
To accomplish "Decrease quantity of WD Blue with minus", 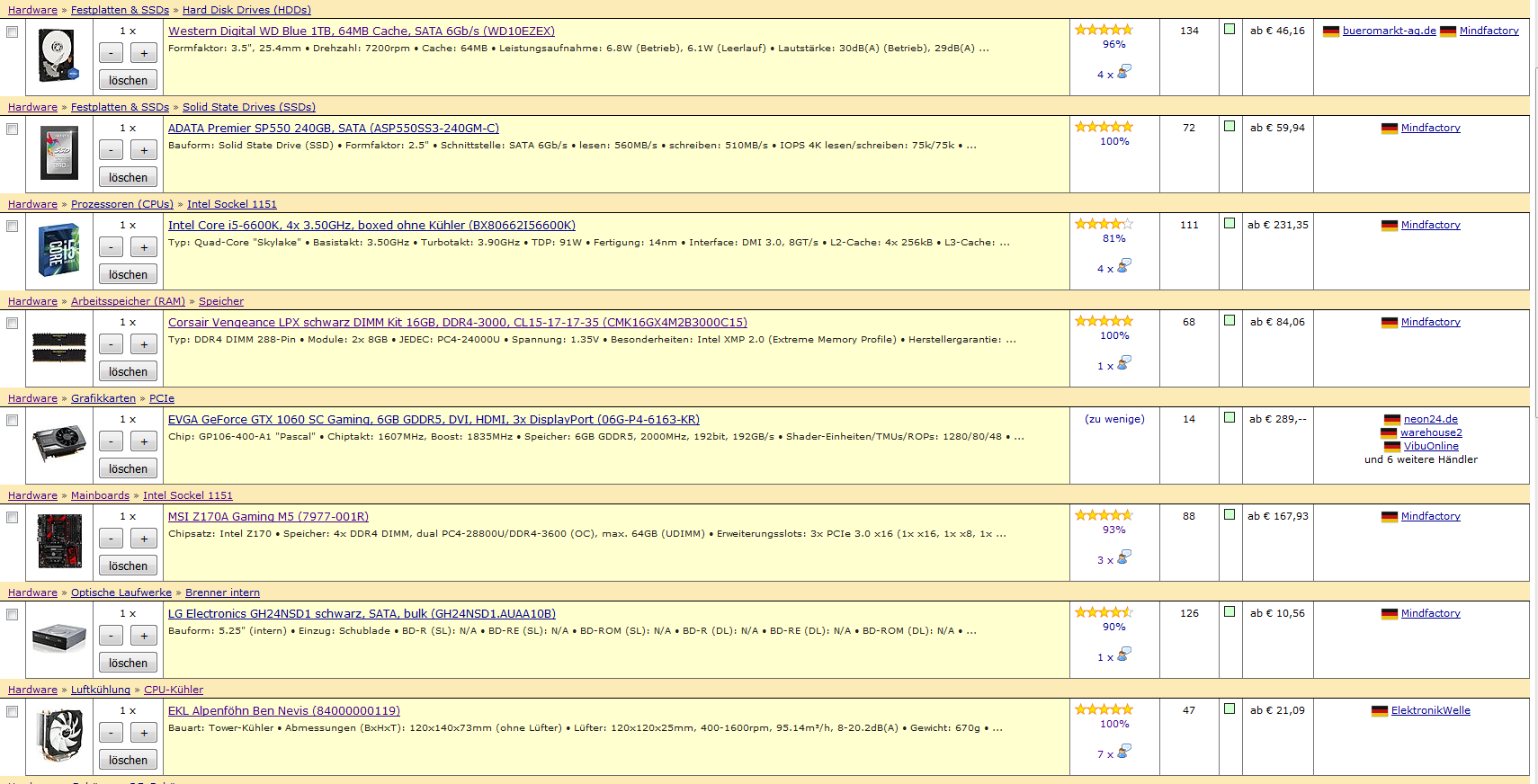I will point(111,53).
